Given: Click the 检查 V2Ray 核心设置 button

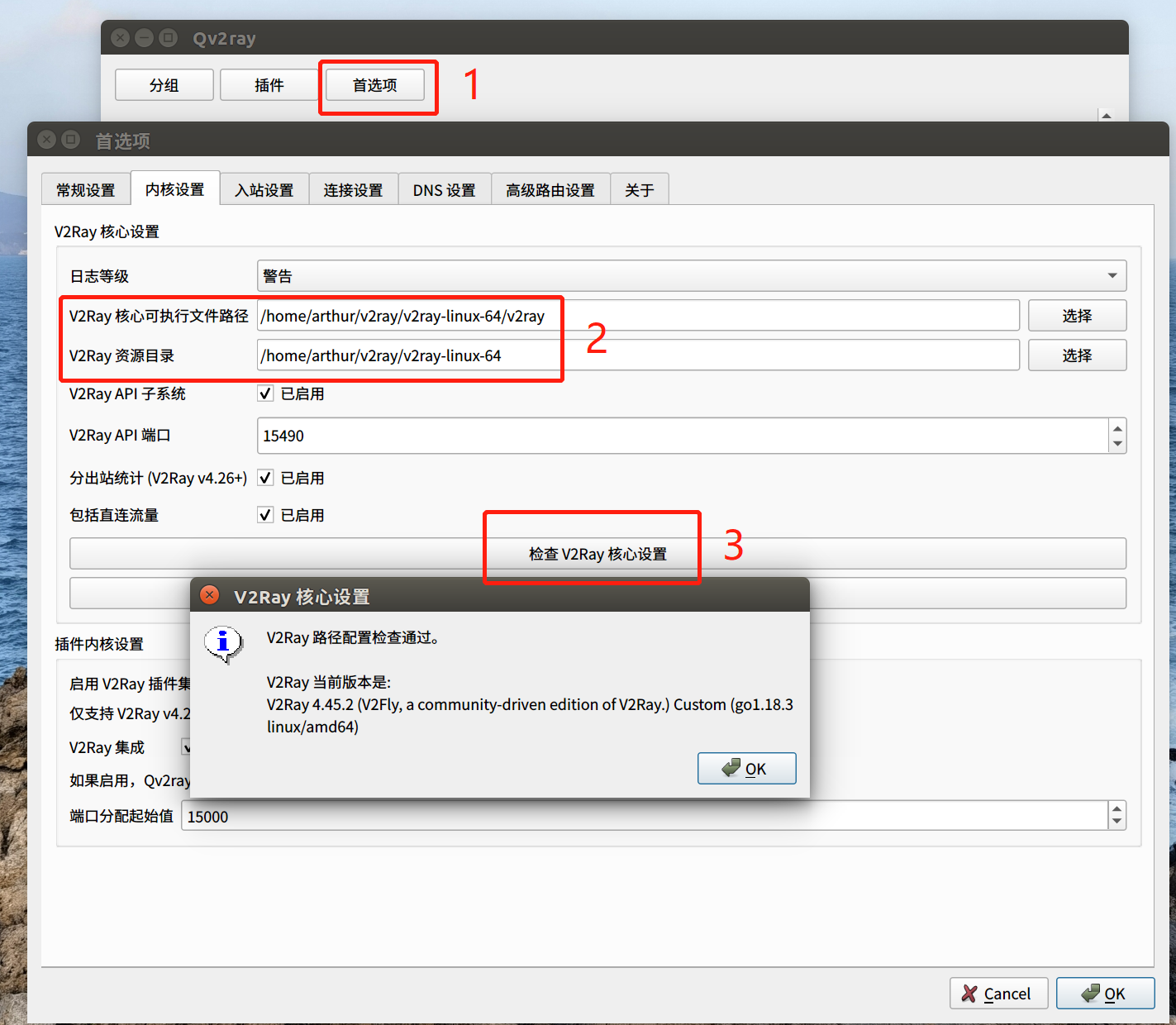Looking at the screenshot, I should 598,553.
